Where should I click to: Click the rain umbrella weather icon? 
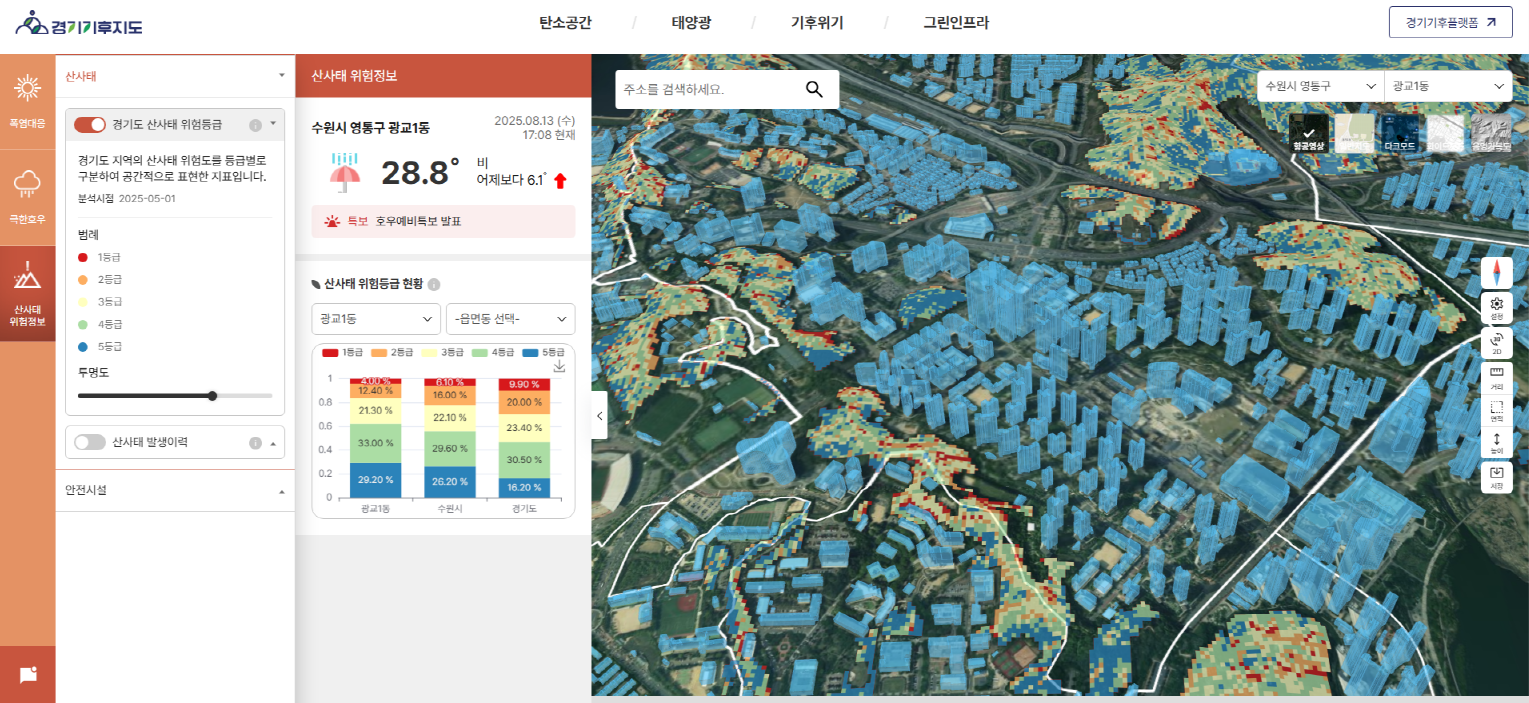[345, 172]
